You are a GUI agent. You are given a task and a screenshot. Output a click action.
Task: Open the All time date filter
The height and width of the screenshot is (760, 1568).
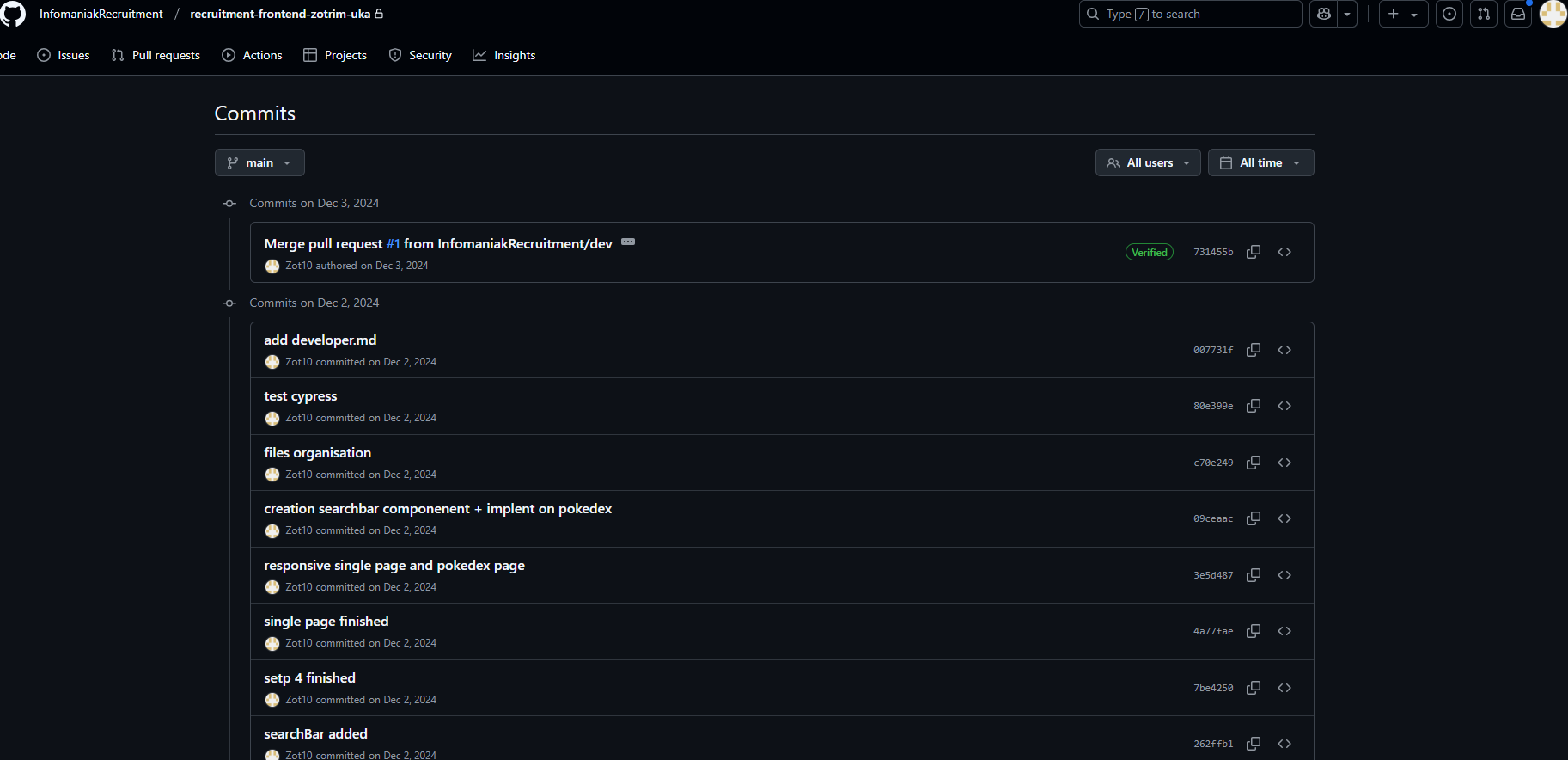point(1260,162)
